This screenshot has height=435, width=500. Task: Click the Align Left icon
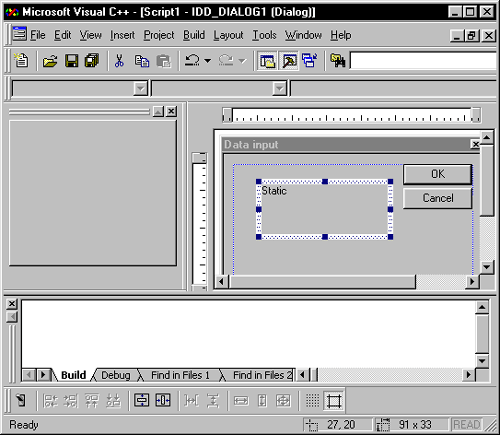click(x=50, y=401)
